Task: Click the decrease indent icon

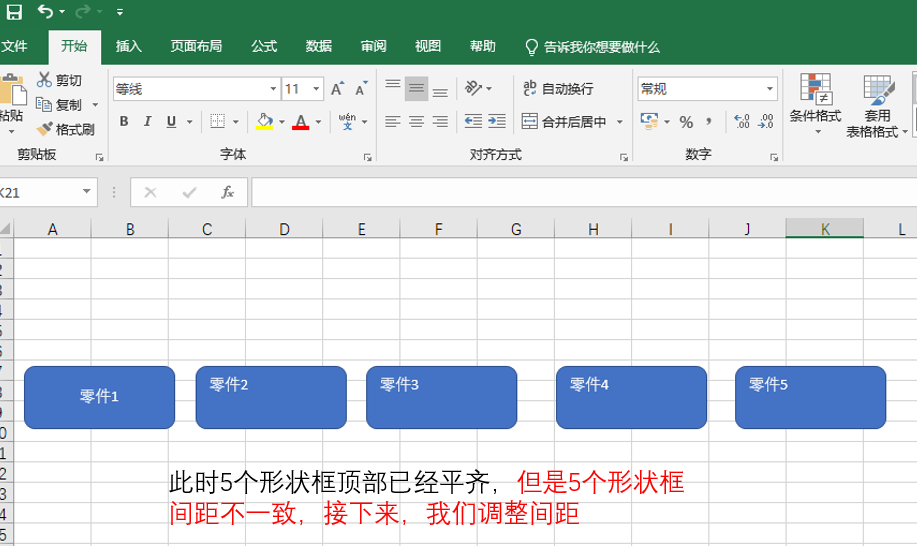Action: 473,122
